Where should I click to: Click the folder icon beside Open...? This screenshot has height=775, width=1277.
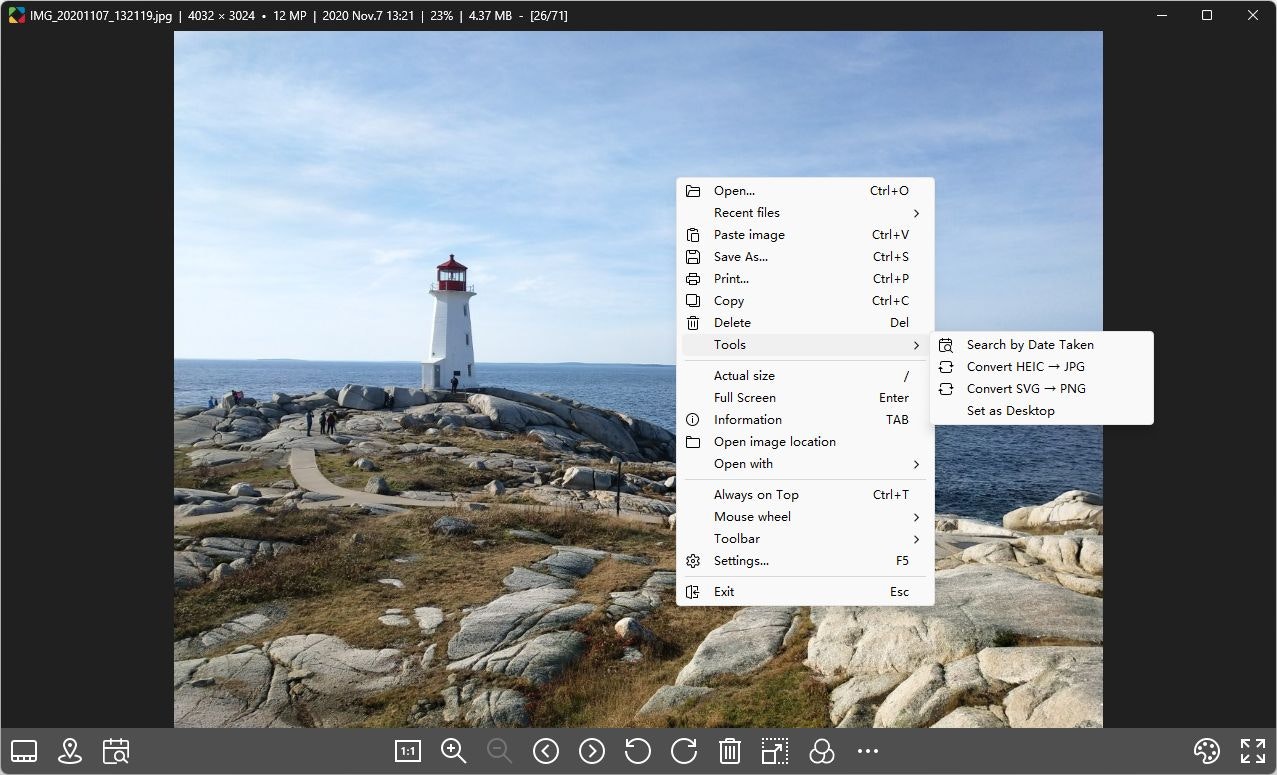click(693, 191)
